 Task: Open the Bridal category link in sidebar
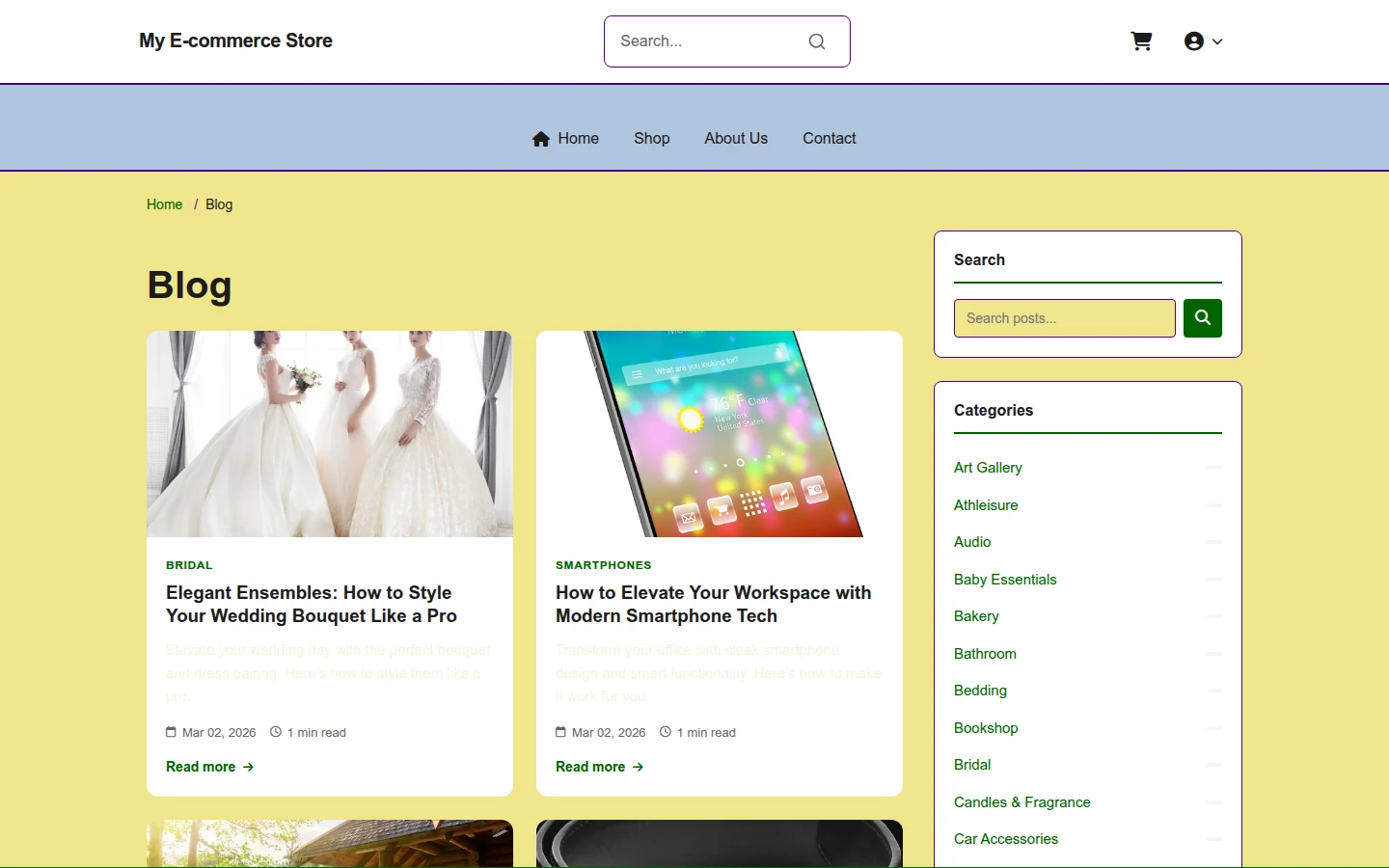(x=972, y=765)
